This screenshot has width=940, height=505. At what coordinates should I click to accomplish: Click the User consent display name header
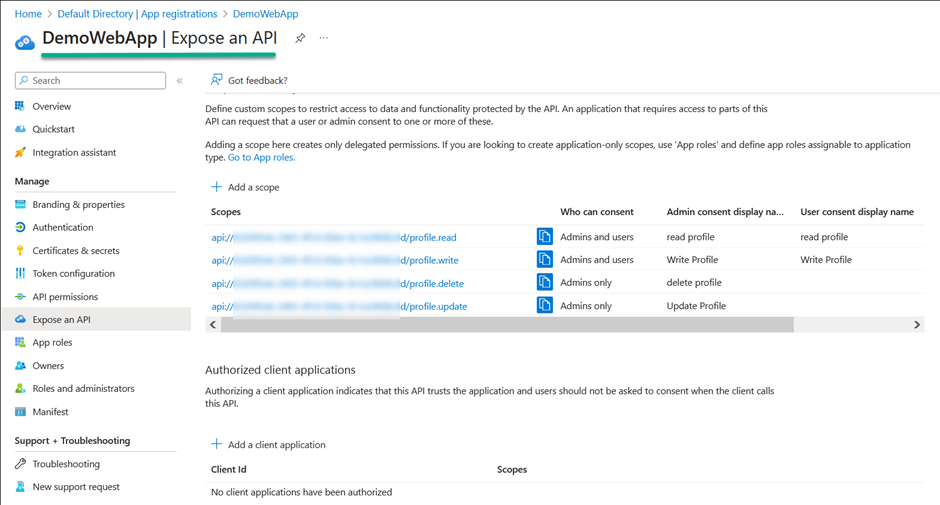(x=857, y=212)
